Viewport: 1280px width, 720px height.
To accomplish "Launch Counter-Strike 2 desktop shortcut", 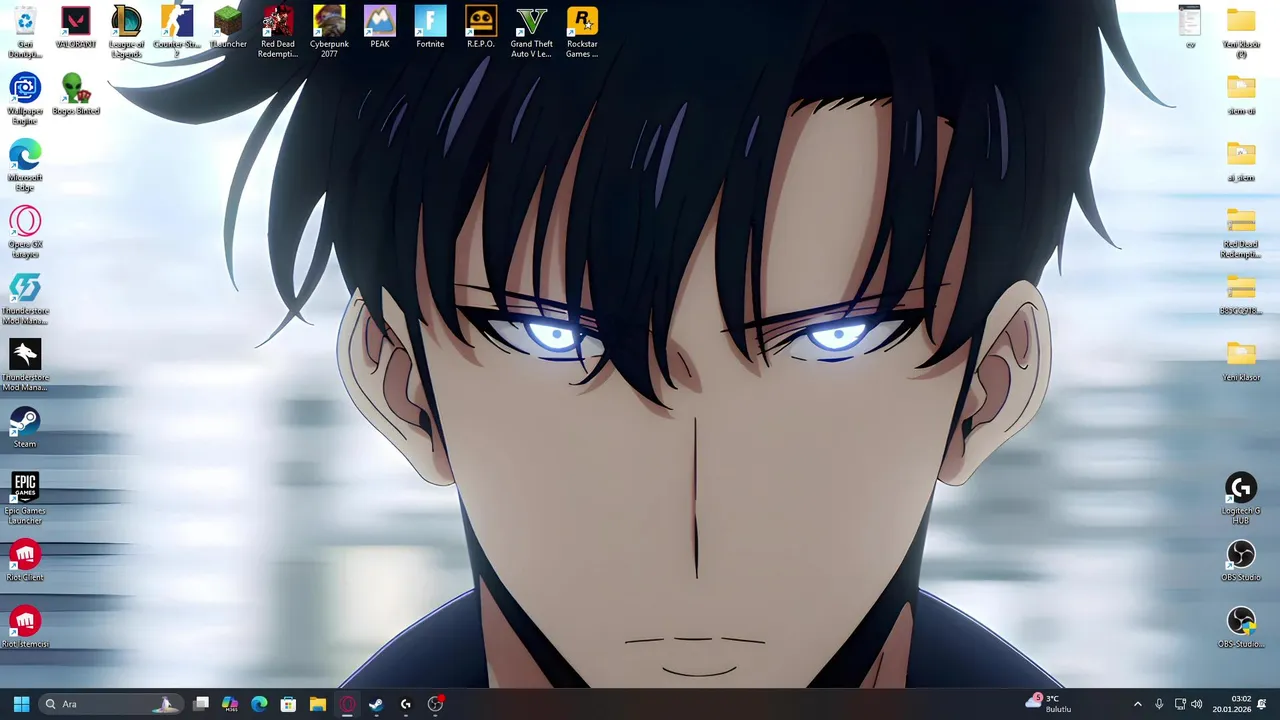I will point(177,32).
